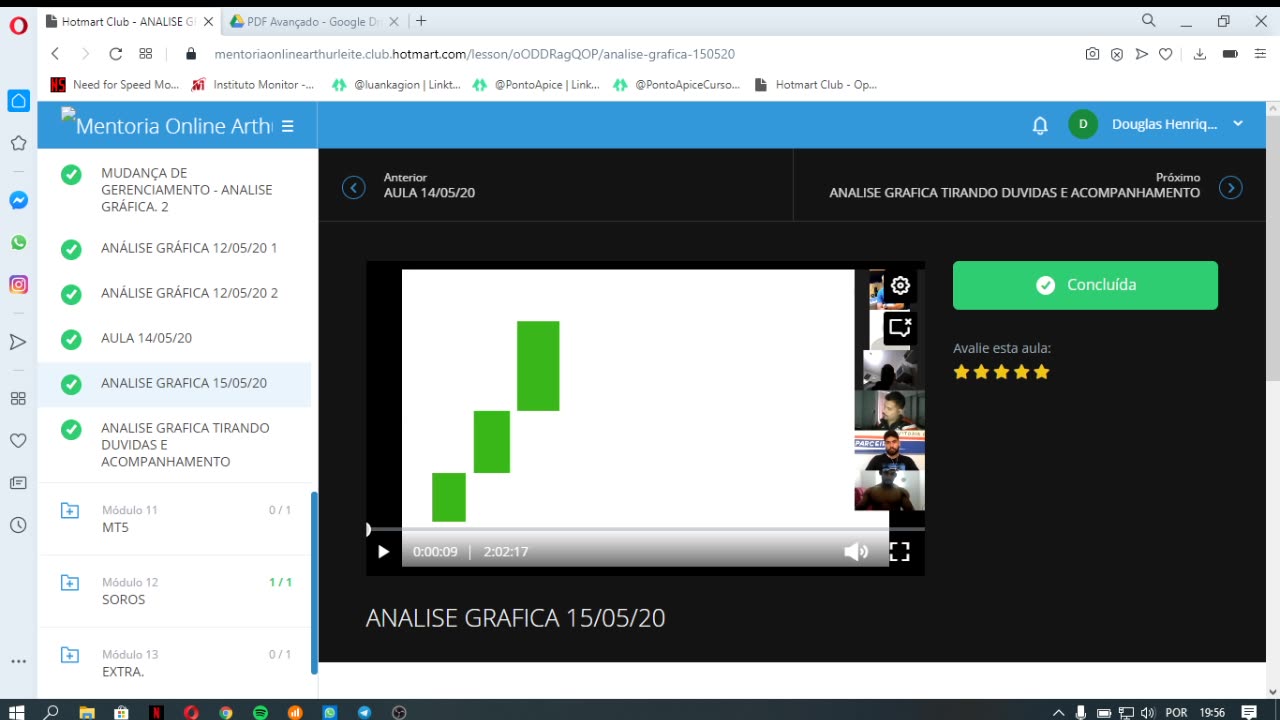Open the D profile avatar
This screenshot has width=1280, height=720.
[x=1083, y=124]
